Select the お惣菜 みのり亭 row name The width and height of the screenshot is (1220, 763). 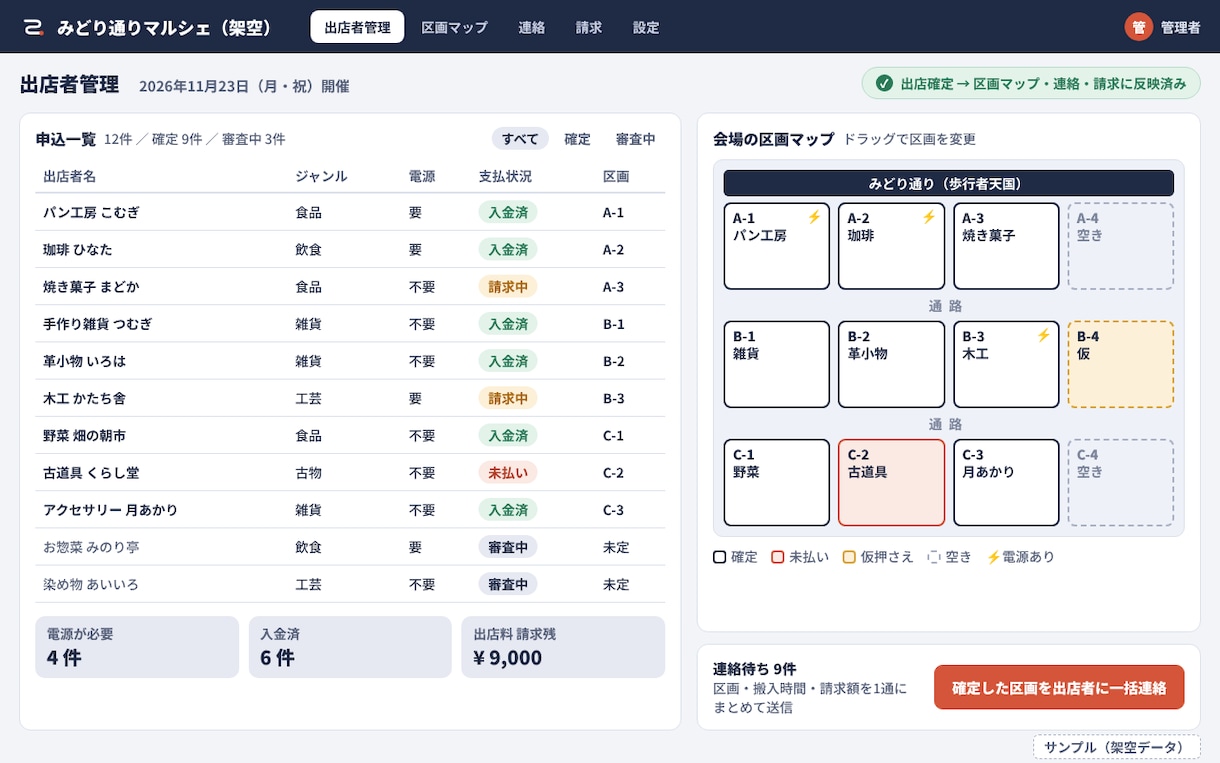click(x=91, y=547)
